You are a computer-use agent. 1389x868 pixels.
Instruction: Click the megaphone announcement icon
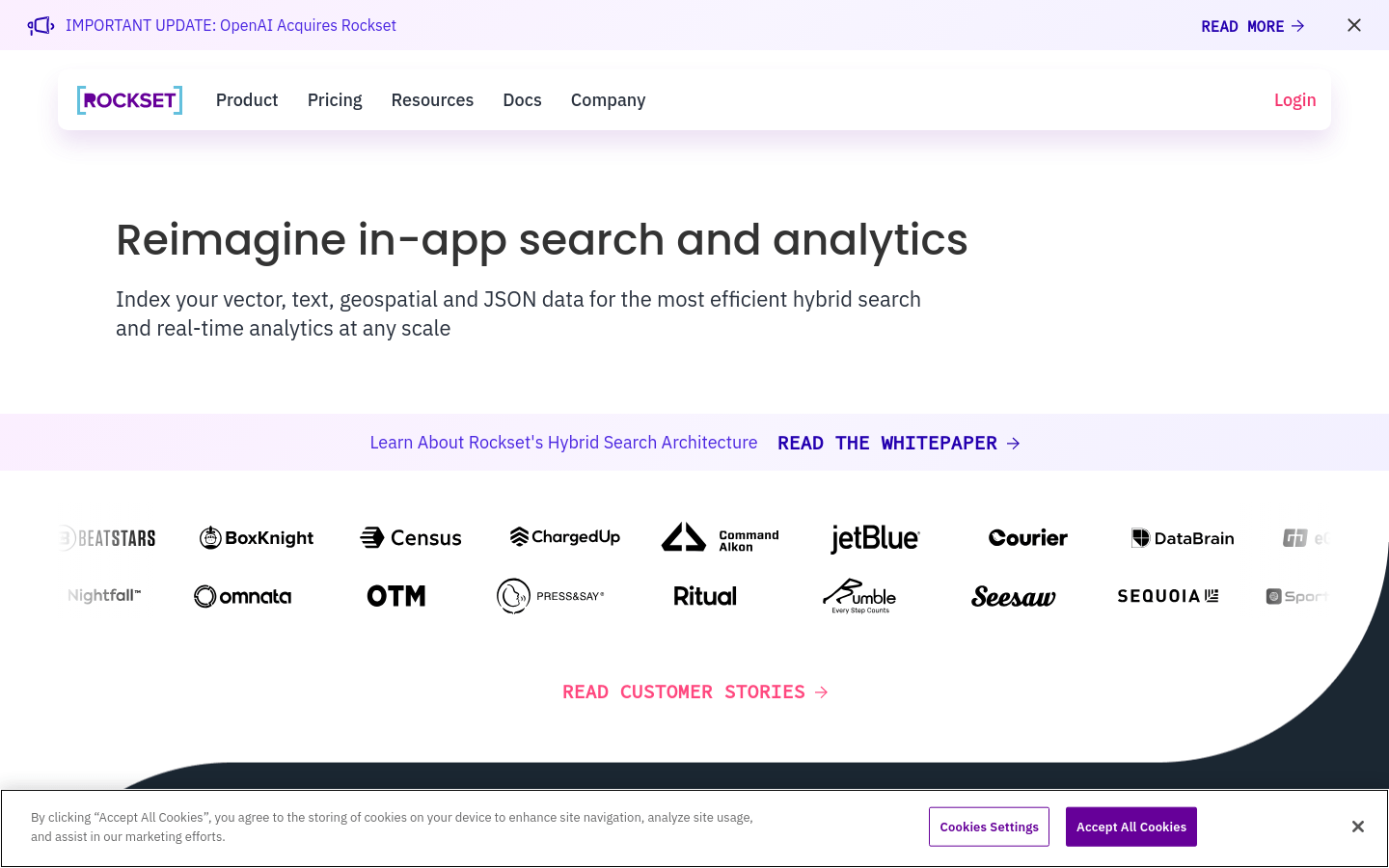(x=41, y=26)
